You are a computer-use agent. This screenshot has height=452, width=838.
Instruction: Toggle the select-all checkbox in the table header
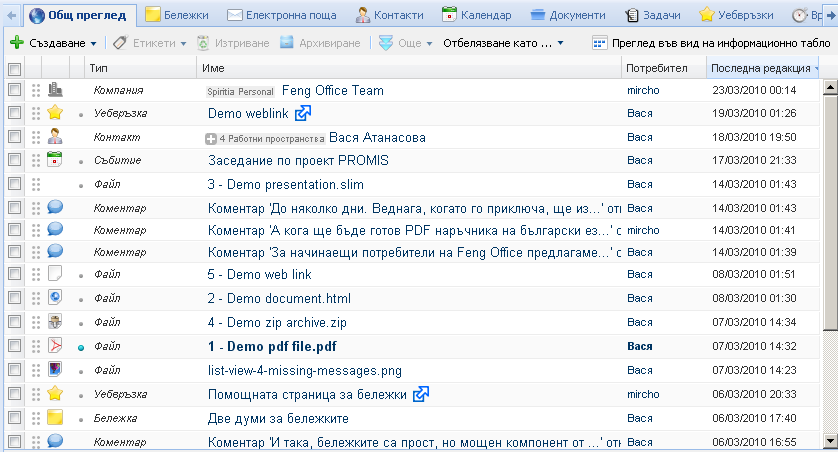[x=14, y=69]
